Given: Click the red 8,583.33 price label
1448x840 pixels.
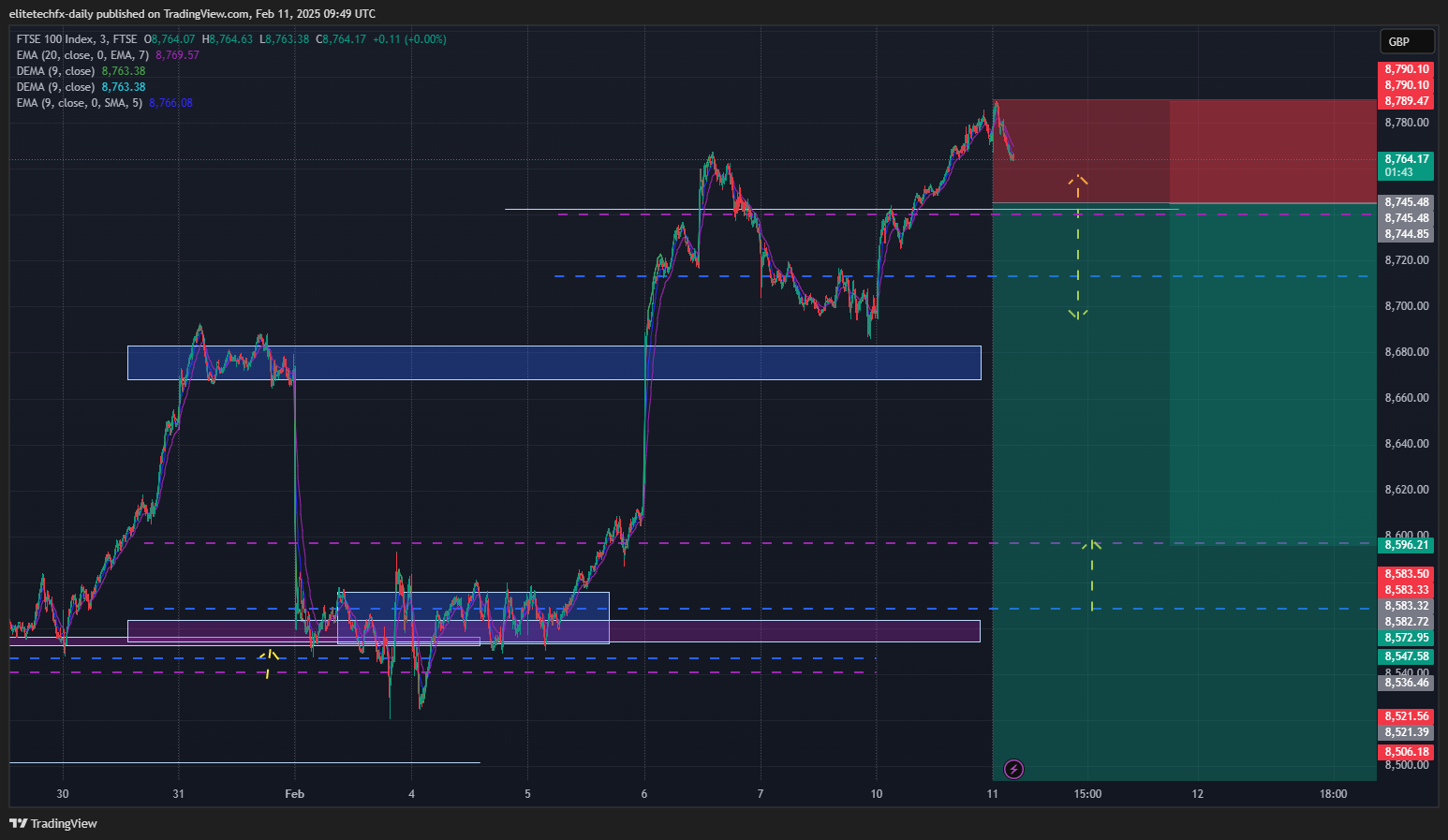Looking at the screenshot, I should point(1406,590).
